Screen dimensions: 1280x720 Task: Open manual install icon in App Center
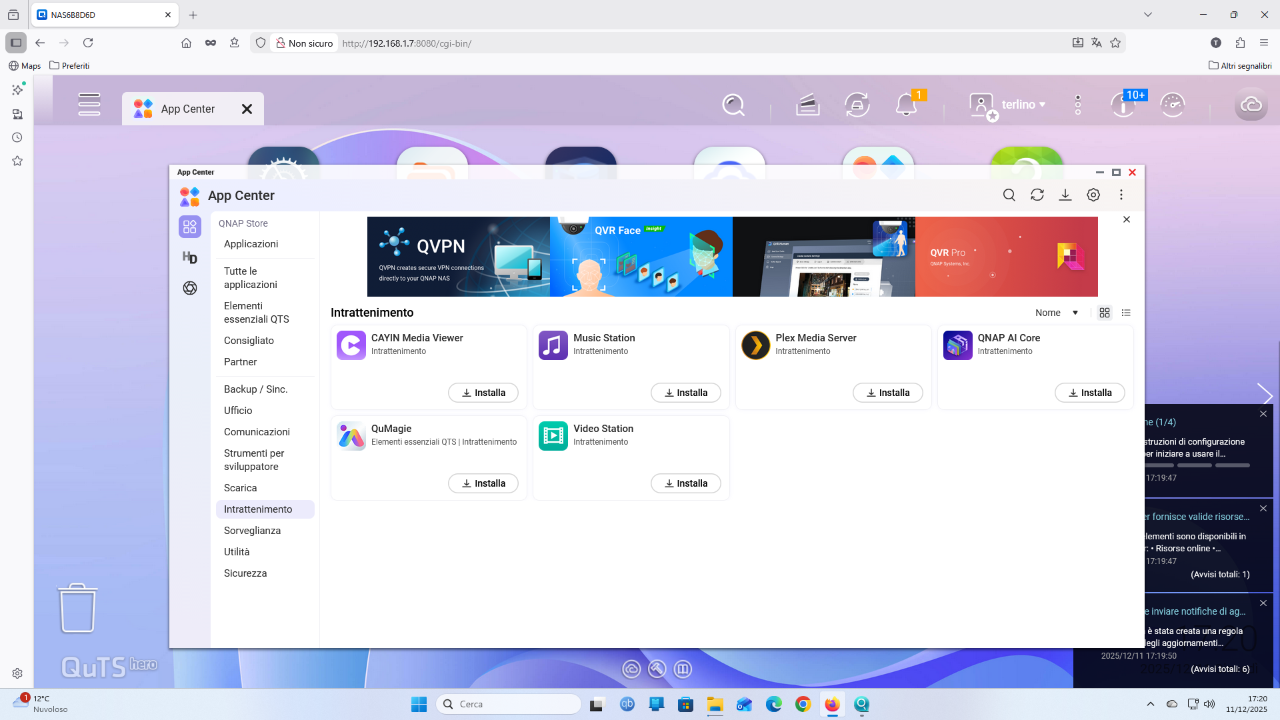[x=1065, y=195]
